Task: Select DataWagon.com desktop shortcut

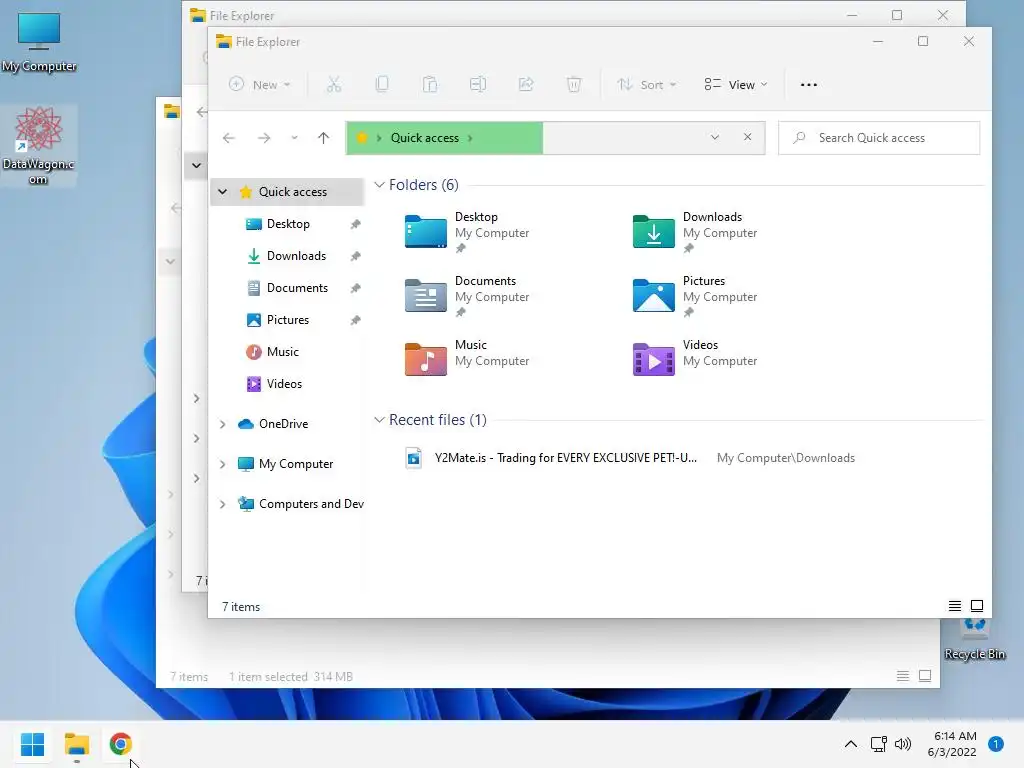Action: pyautogui.click(x=39, y=145)
